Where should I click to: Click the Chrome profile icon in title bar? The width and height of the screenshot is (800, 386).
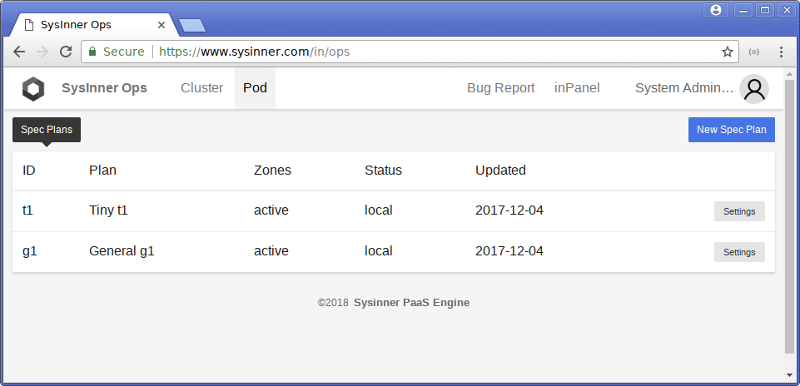click(x=715, y=10)
